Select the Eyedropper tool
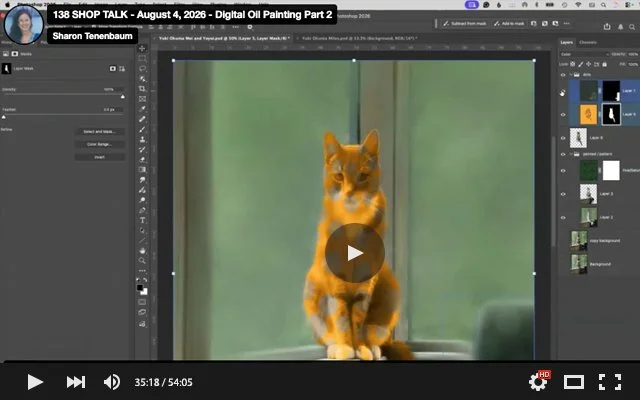Screen dimensions: 640x400 pyautogui.click(x=142, y=109)
